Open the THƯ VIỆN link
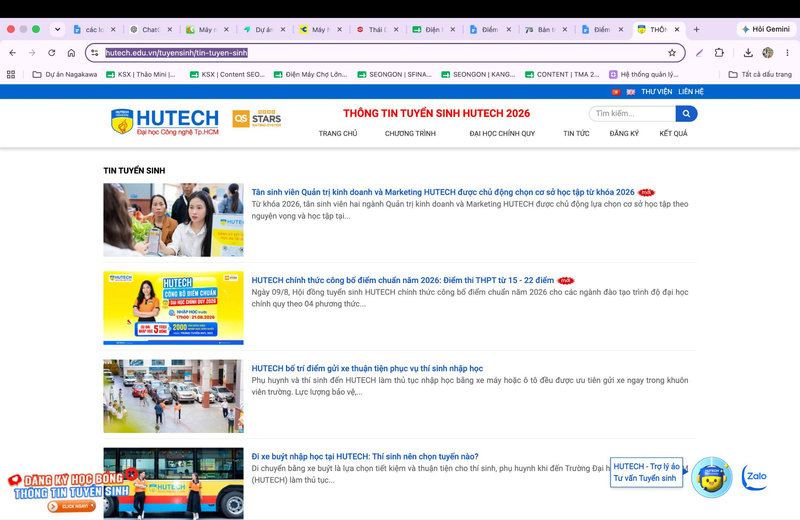This screenshot has width=800, height=520. (x=657, y=92)
